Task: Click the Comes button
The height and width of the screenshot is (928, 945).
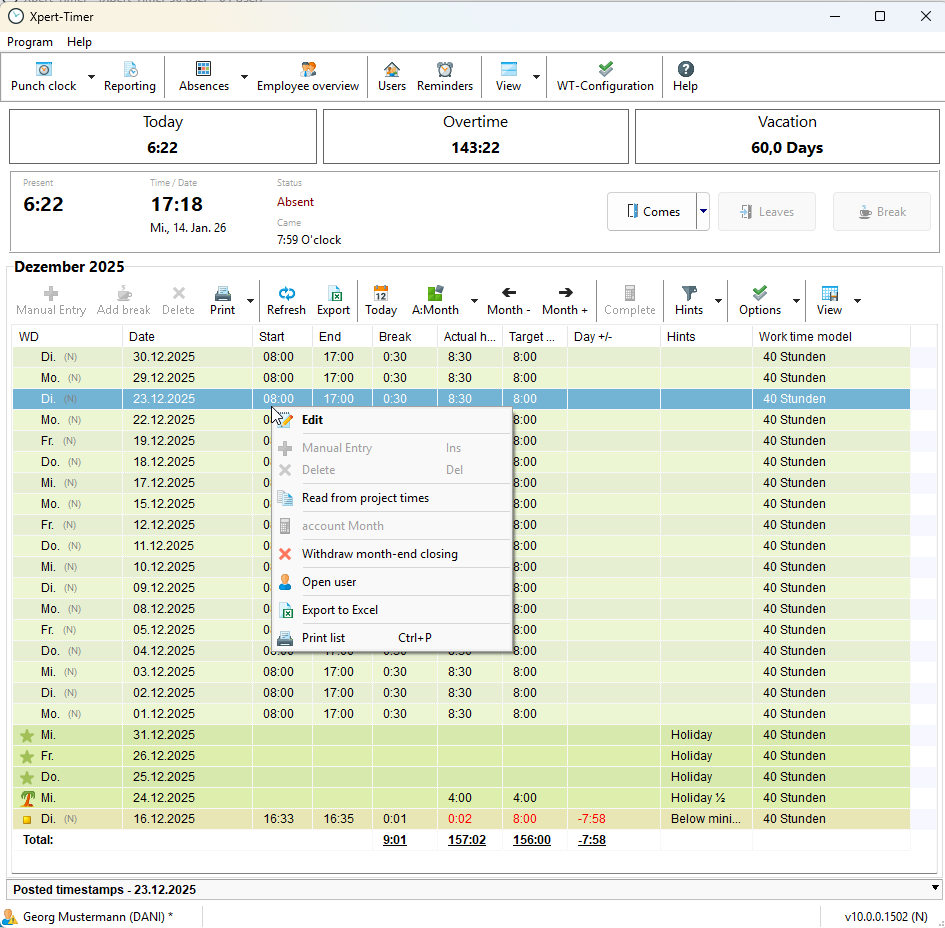Action: pyautogui.click(x=653, y=212)
